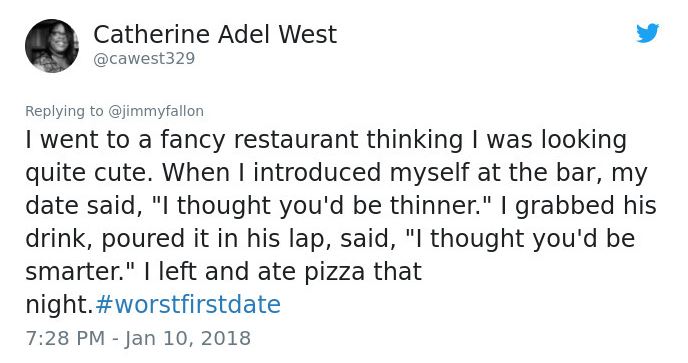The height and width of the screenshot is (363, 688).
Task: Click the Jan 10, 2018 date
Action: pyautogui.click(x=188, y=338)
